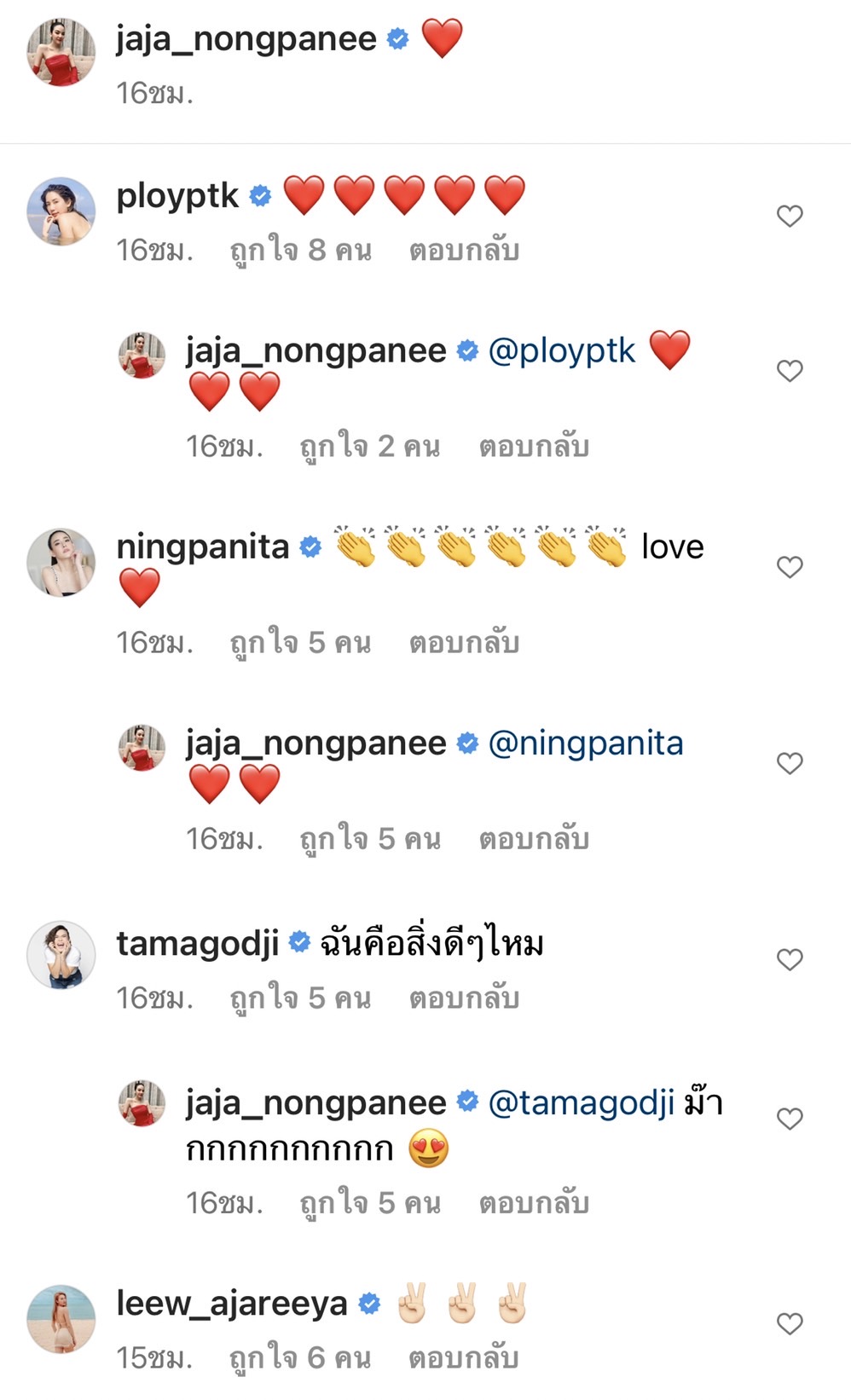
Task: Tap the heart icon on jaja's reply to ningpanita
Action: coord(789,761)
